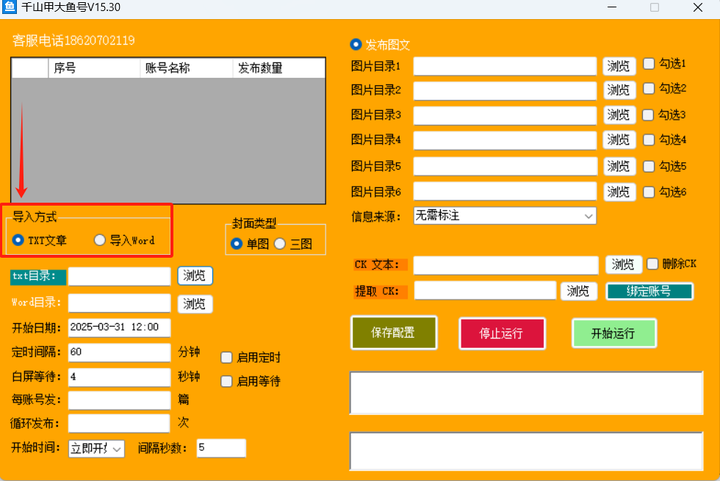Viewport: 720px width, 481px height.
Task: Click 浏览 next to 图片目录3
Action: coord(619,115)
